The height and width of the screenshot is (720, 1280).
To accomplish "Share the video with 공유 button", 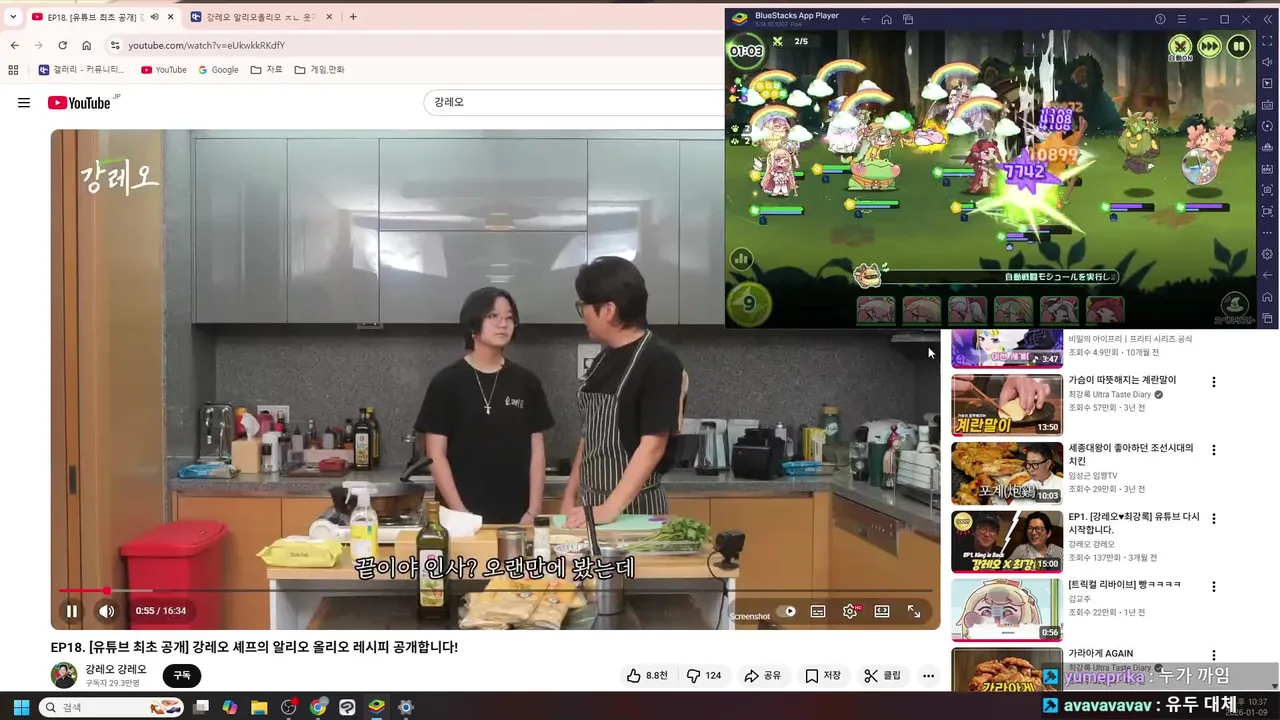I will (x=762, y=676).
